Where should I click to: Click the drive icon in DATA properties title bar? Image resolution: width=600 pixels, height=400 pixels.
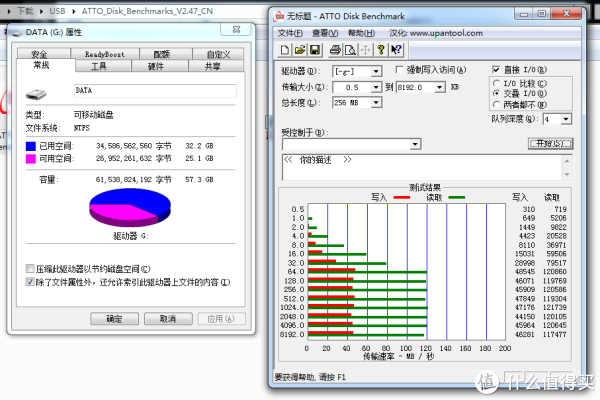click(17, 33)
